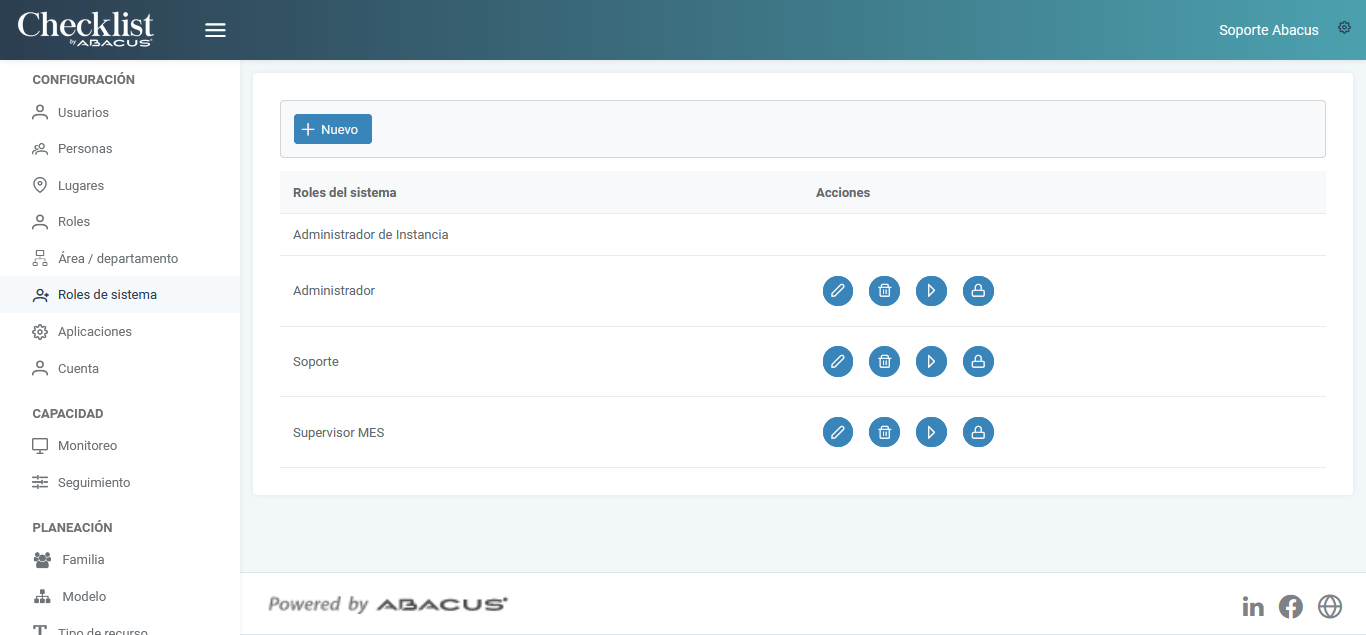This screenshot has height=635, width=1366.
Task: Click the Facebook footer icon
Action: pos(1291,606)
